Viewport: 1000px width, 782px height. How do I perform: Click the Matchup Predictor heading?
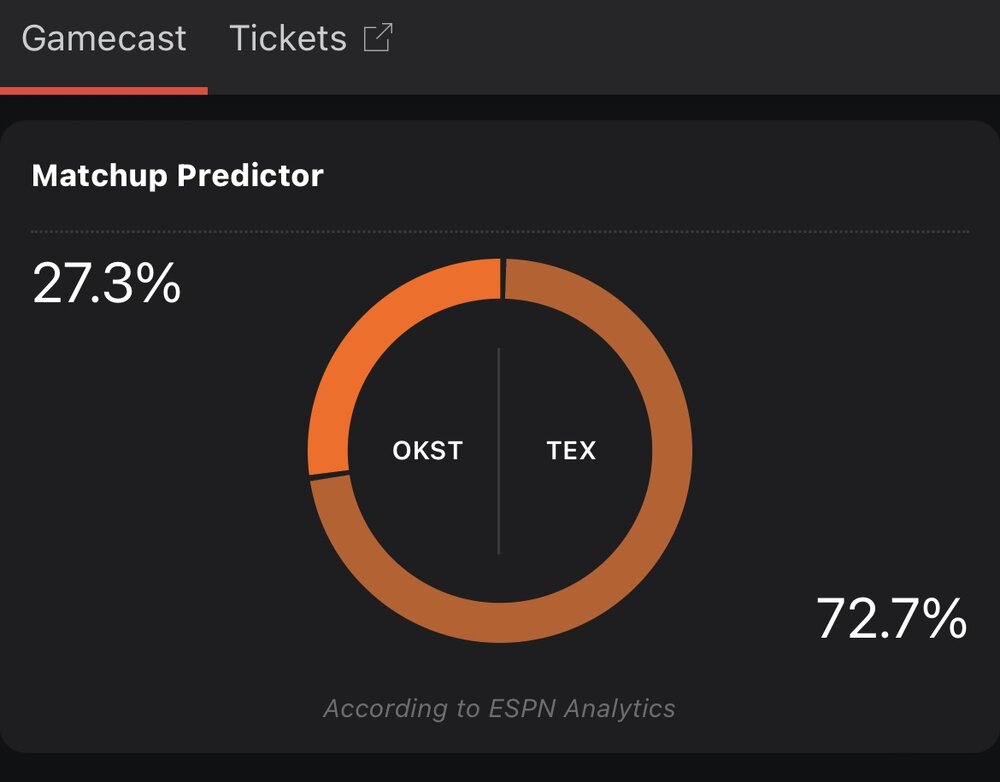tap(178, 176)
